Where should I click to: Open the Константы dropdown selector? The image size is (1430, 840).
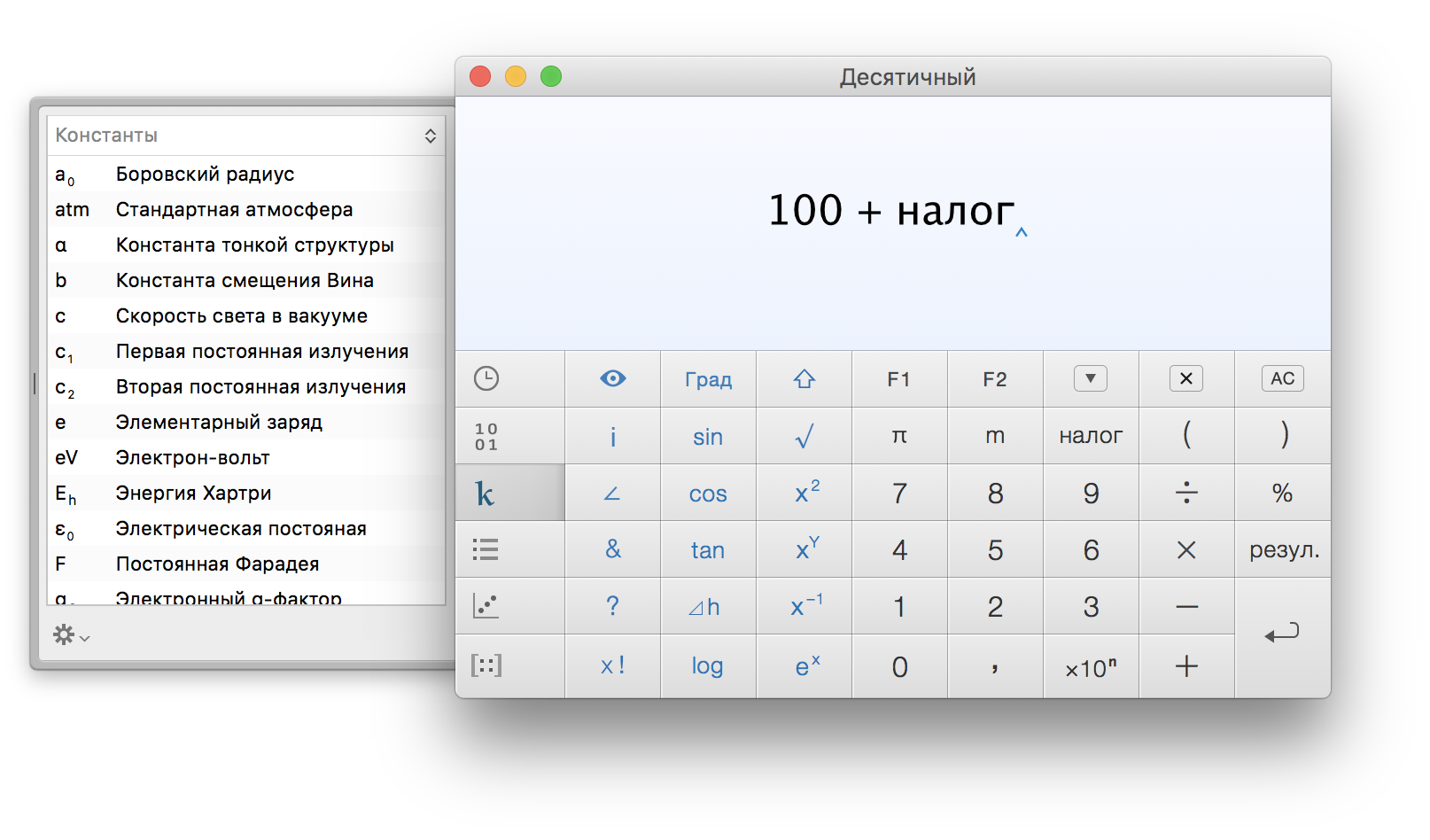246,136
